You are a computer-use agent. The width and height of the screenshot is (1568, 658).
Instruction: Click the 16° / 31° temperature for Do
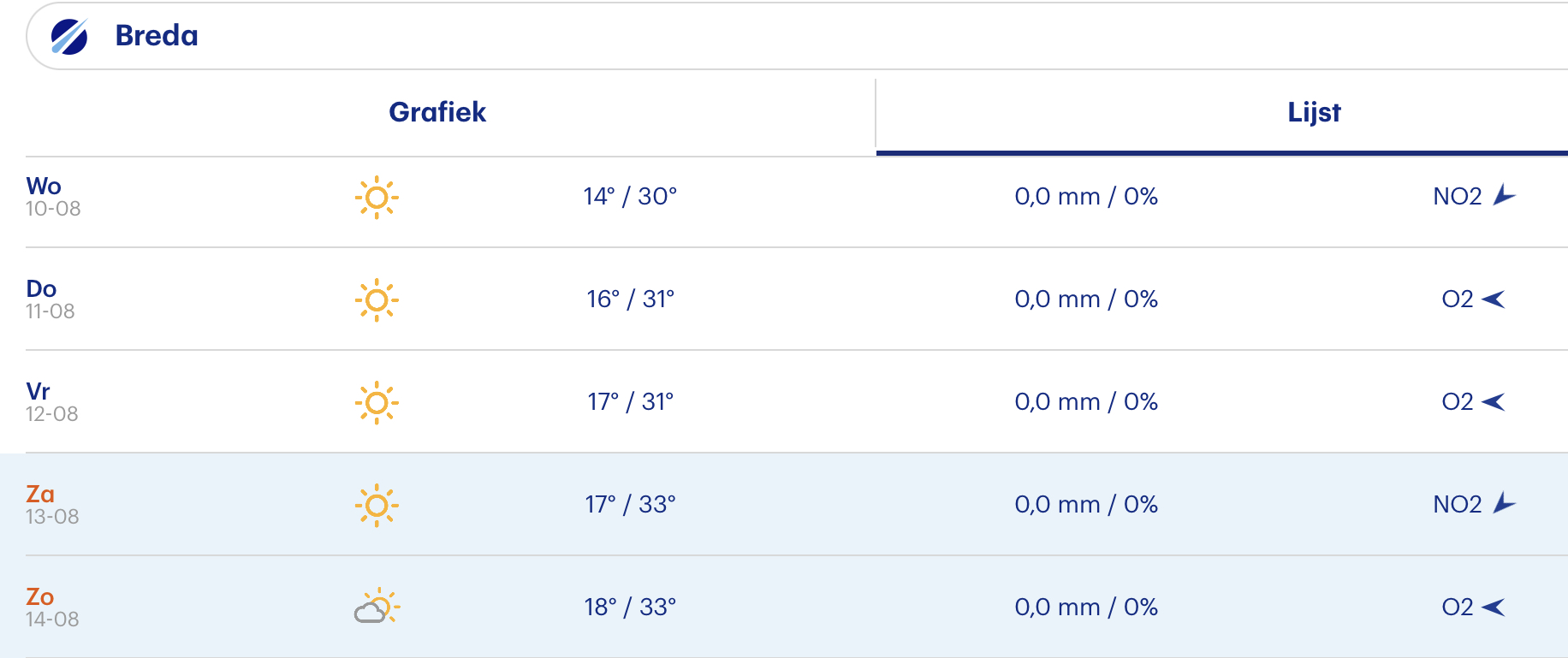(x=630, y=299)
